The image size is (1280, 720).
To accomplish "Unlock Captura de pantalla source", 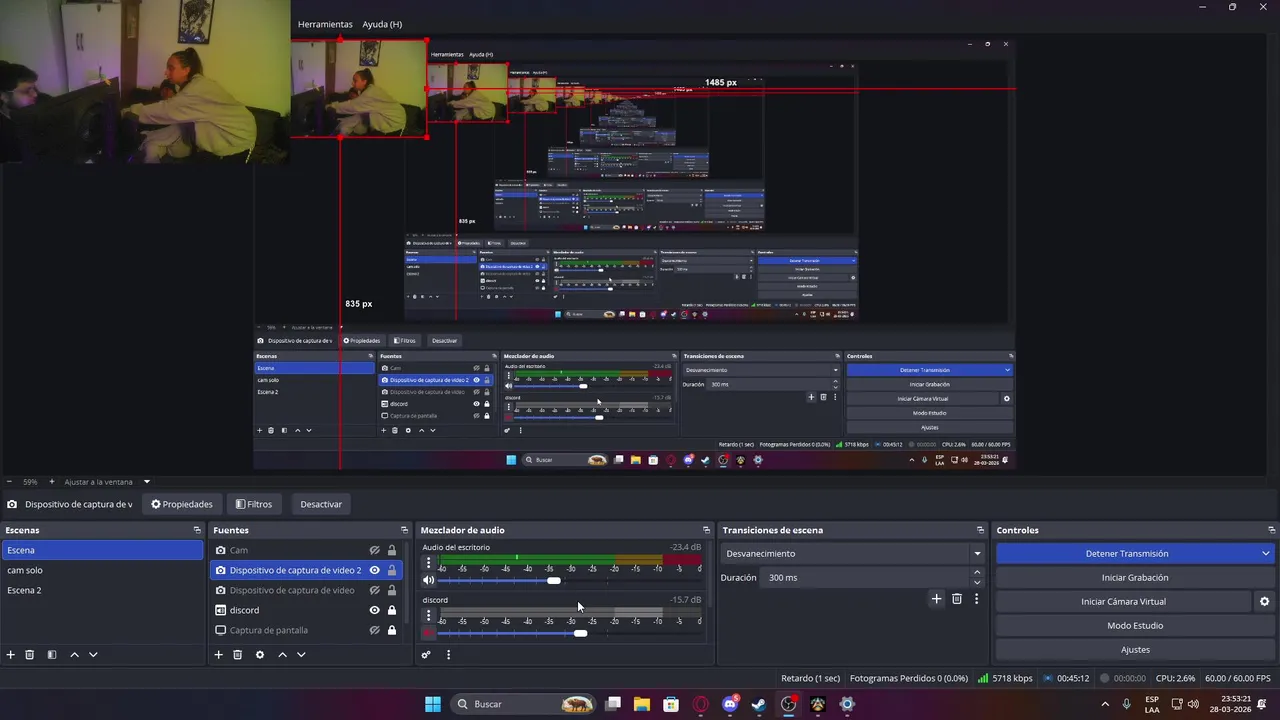I will pyautogui.click(x=392, y=630).
